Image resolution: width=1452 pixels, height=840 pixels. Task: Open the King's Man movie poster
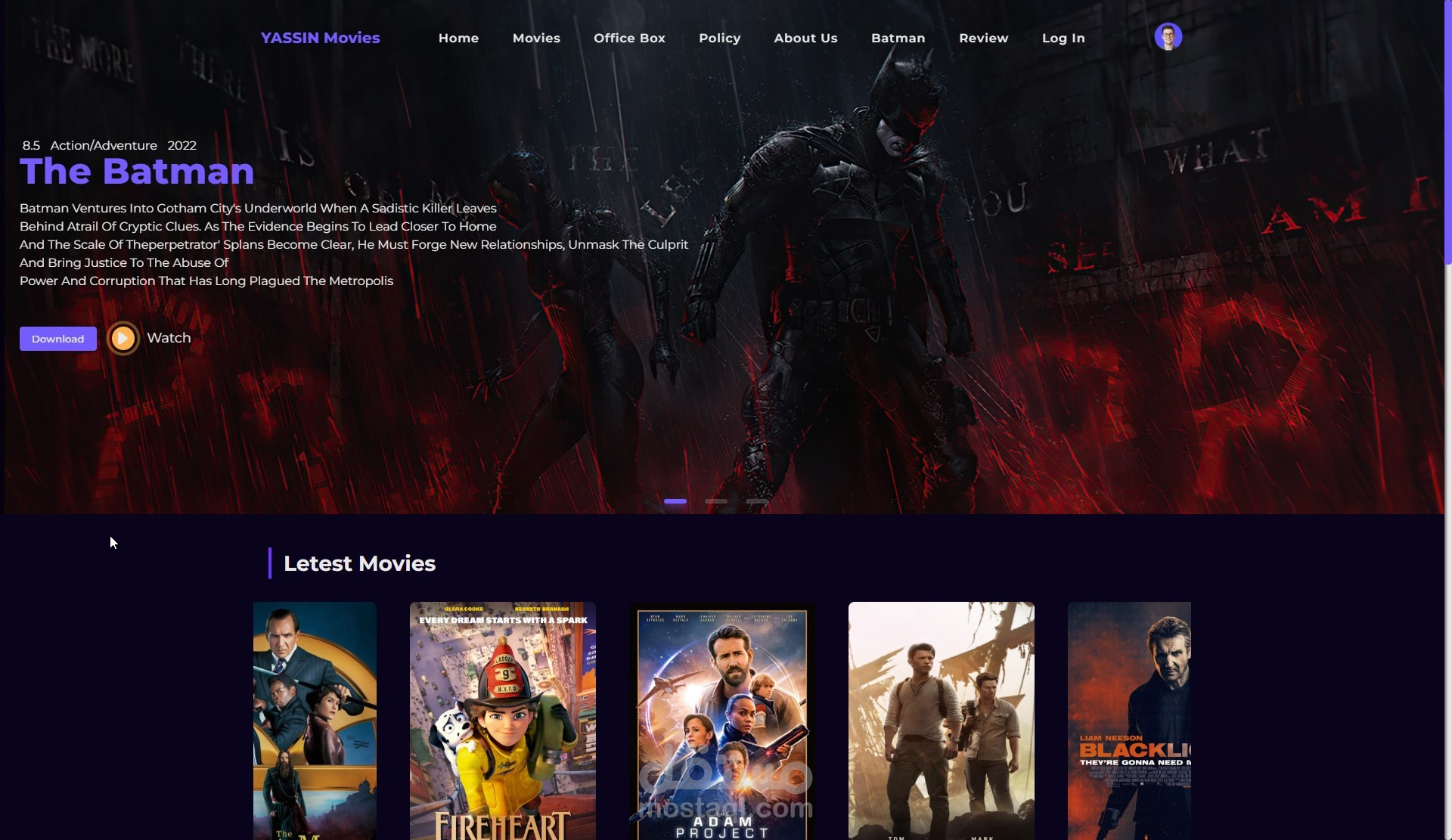click(315, 721)
